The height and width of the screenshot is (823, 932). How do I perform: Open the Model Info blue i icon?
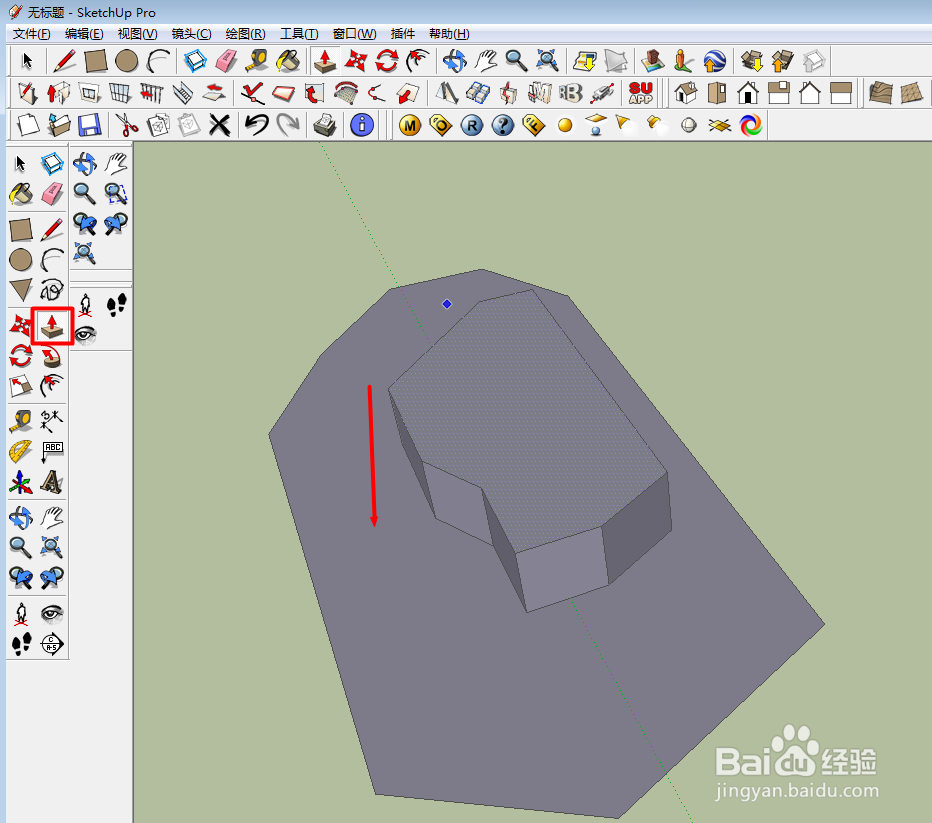click(x=362, y=125)
